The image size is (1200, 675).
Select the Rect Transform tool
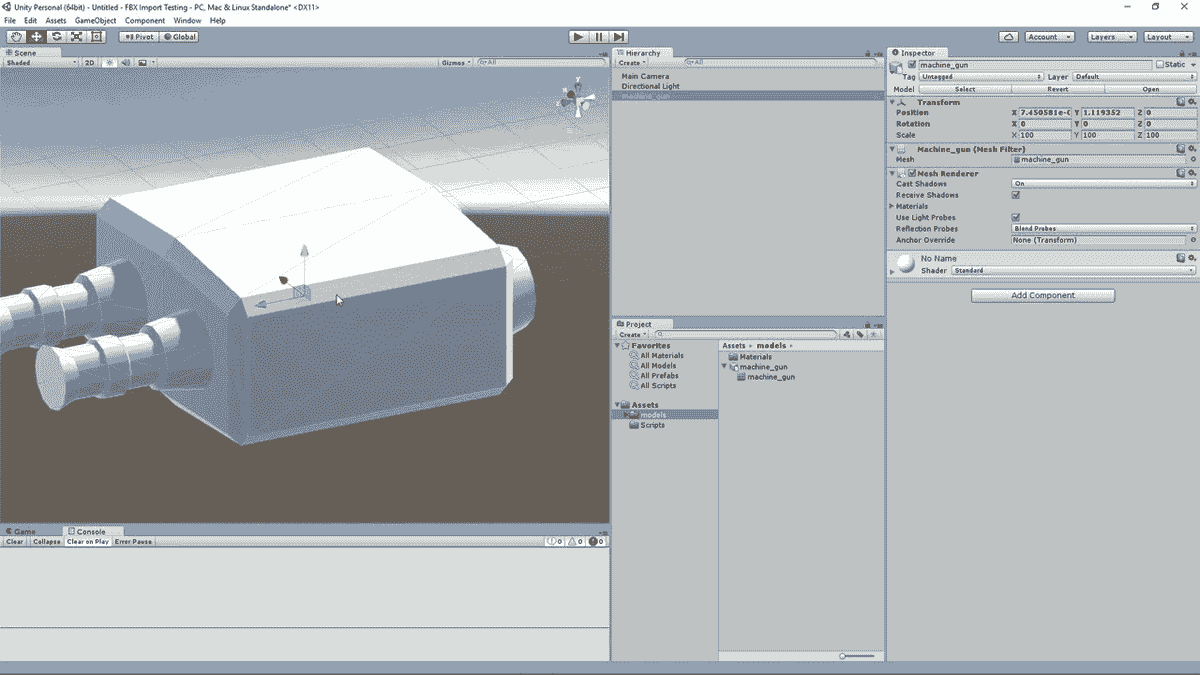96,36
